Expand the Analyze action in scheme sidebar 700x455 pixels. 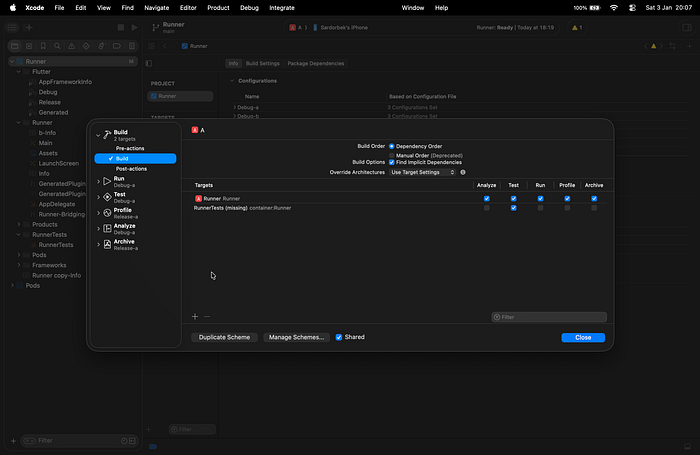click(98, 229)
